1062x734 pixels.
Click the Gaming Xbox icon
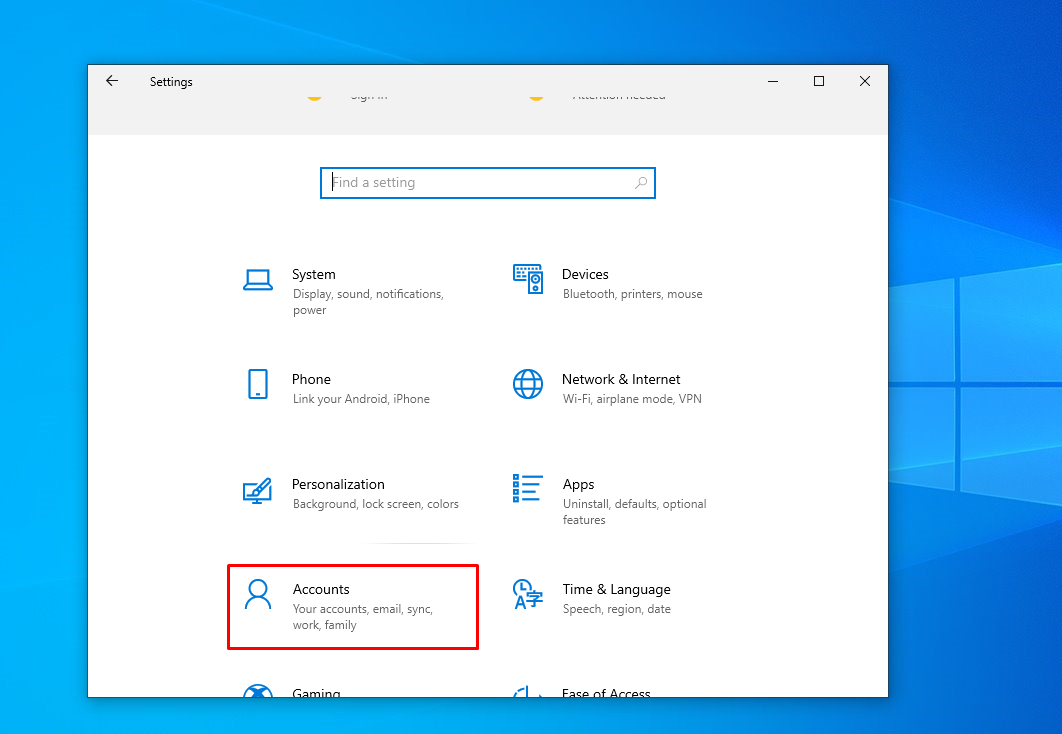(x=258, y=691)
